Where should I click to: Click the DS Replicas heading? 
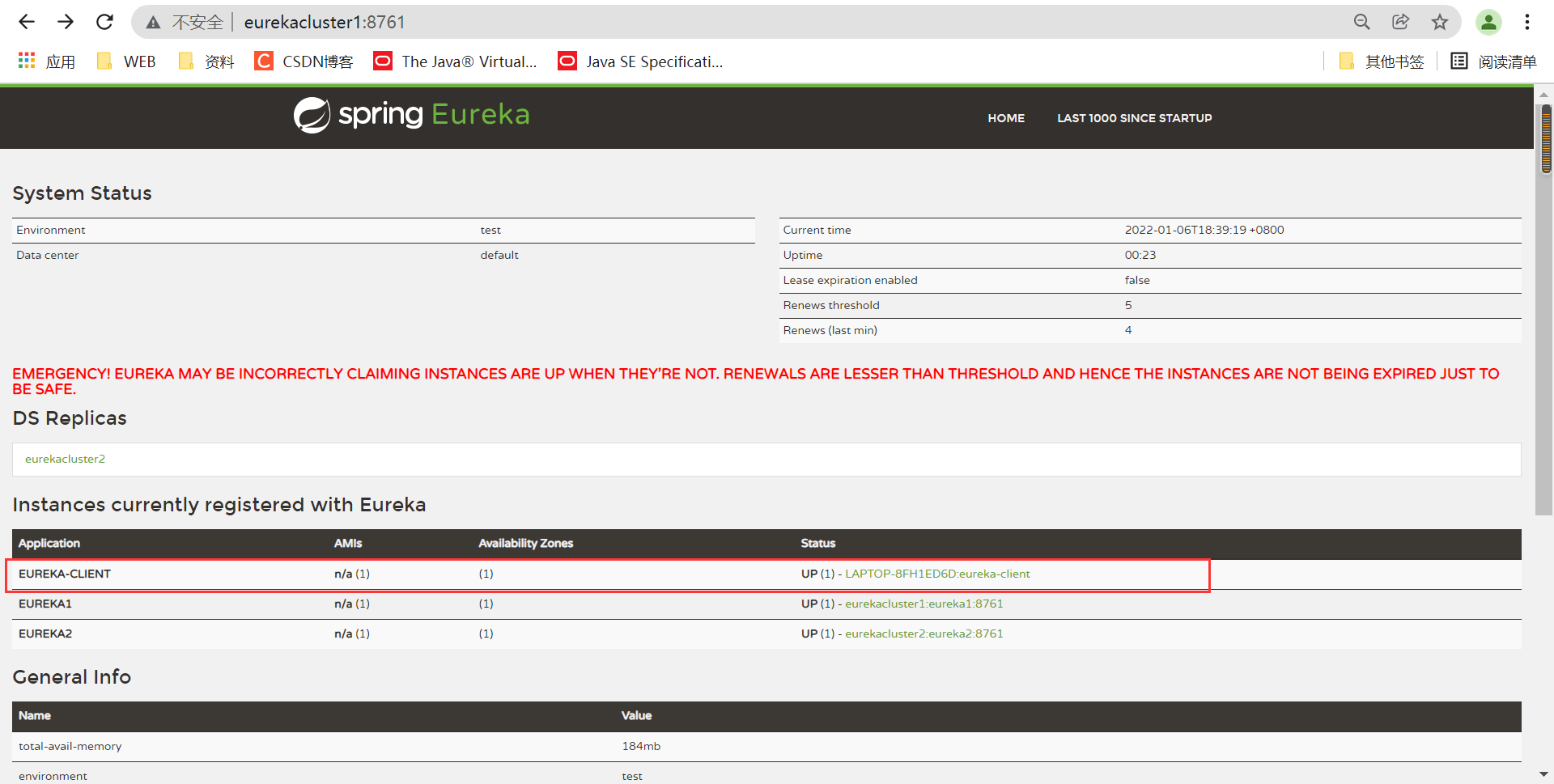pyautogui.click(x=70, y=418)
